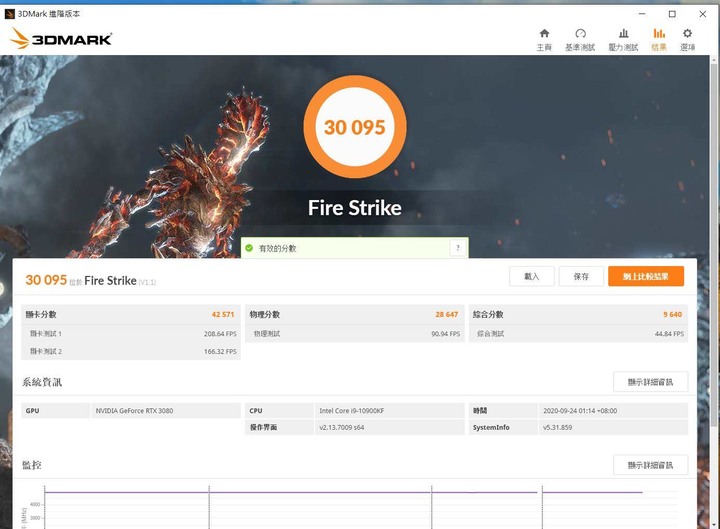Click the combined score value 9 640

pos(673,315)
